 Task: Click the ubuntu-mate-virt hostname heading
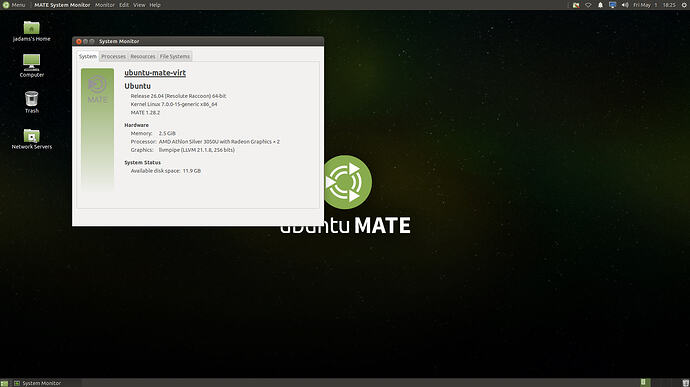point(155,73)
